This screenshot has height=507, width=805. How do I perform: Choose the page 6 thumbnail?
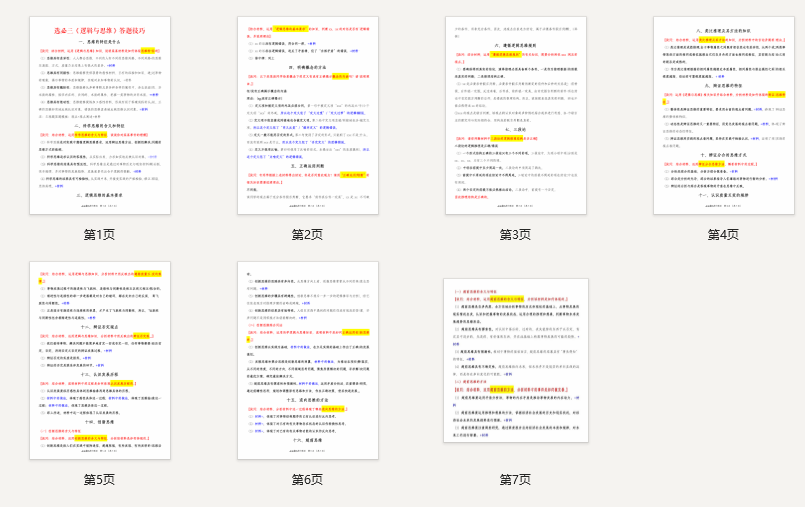pos(308,360)
